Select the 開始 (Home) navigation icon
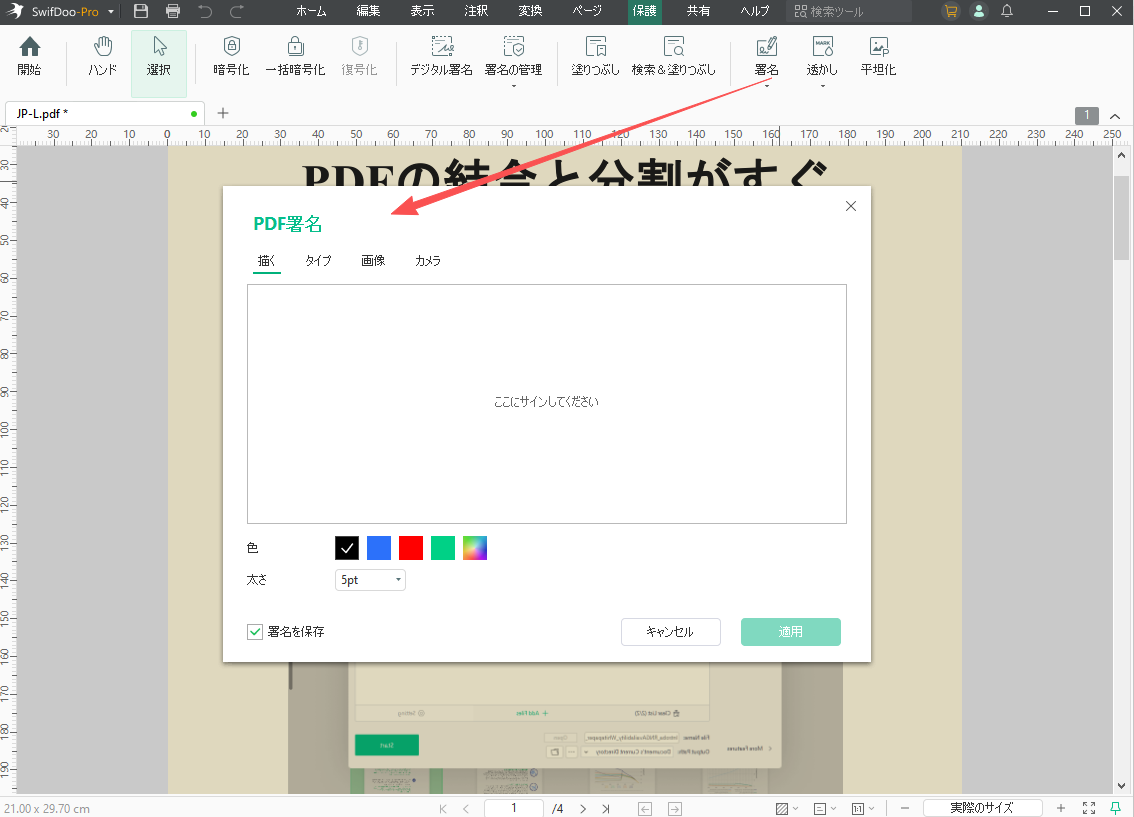1134x817 pixels. point(29,55)
